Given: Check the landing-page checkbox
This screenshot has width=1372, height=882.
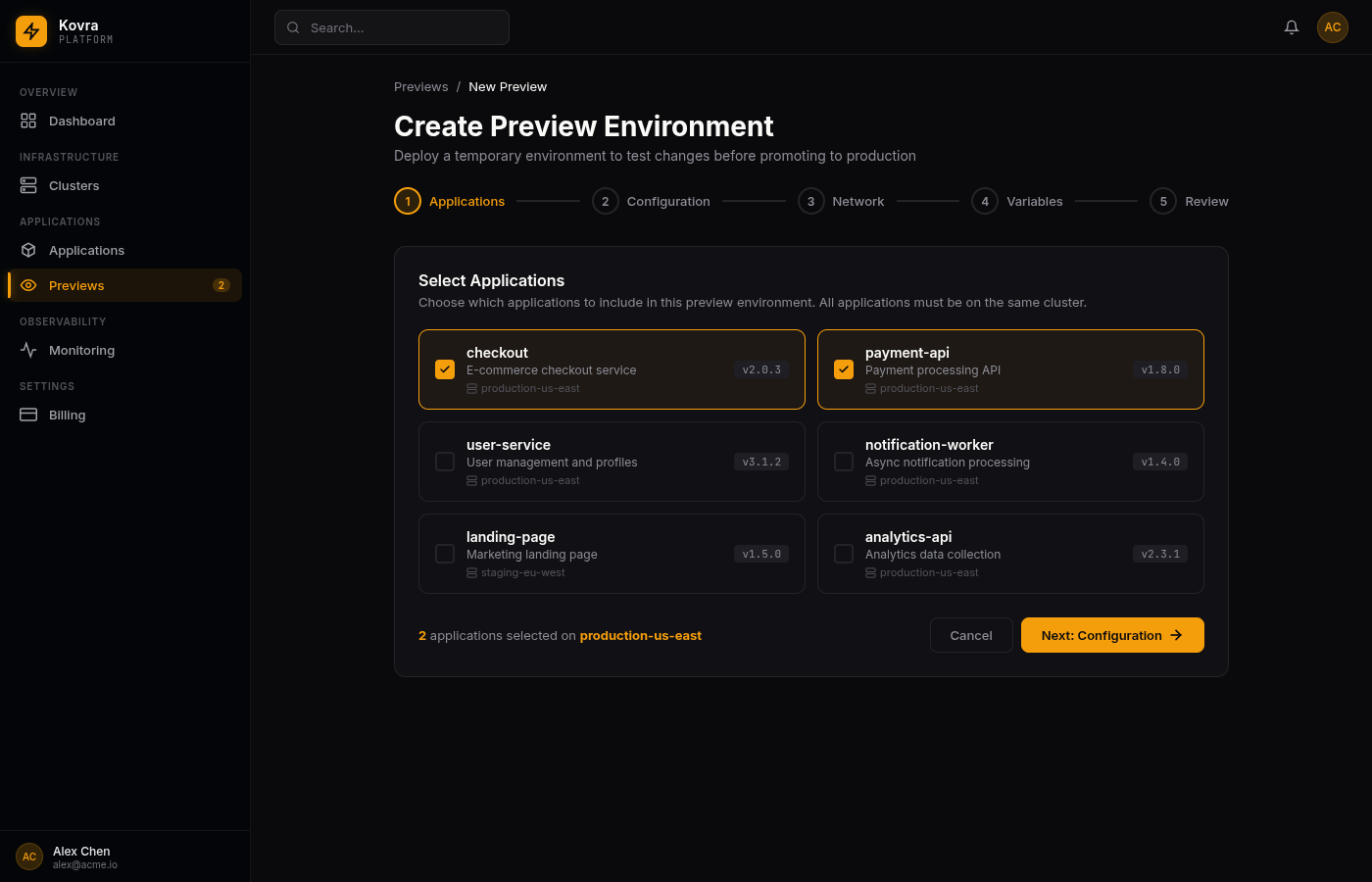Looking at the screenshot, I should 445,554.
